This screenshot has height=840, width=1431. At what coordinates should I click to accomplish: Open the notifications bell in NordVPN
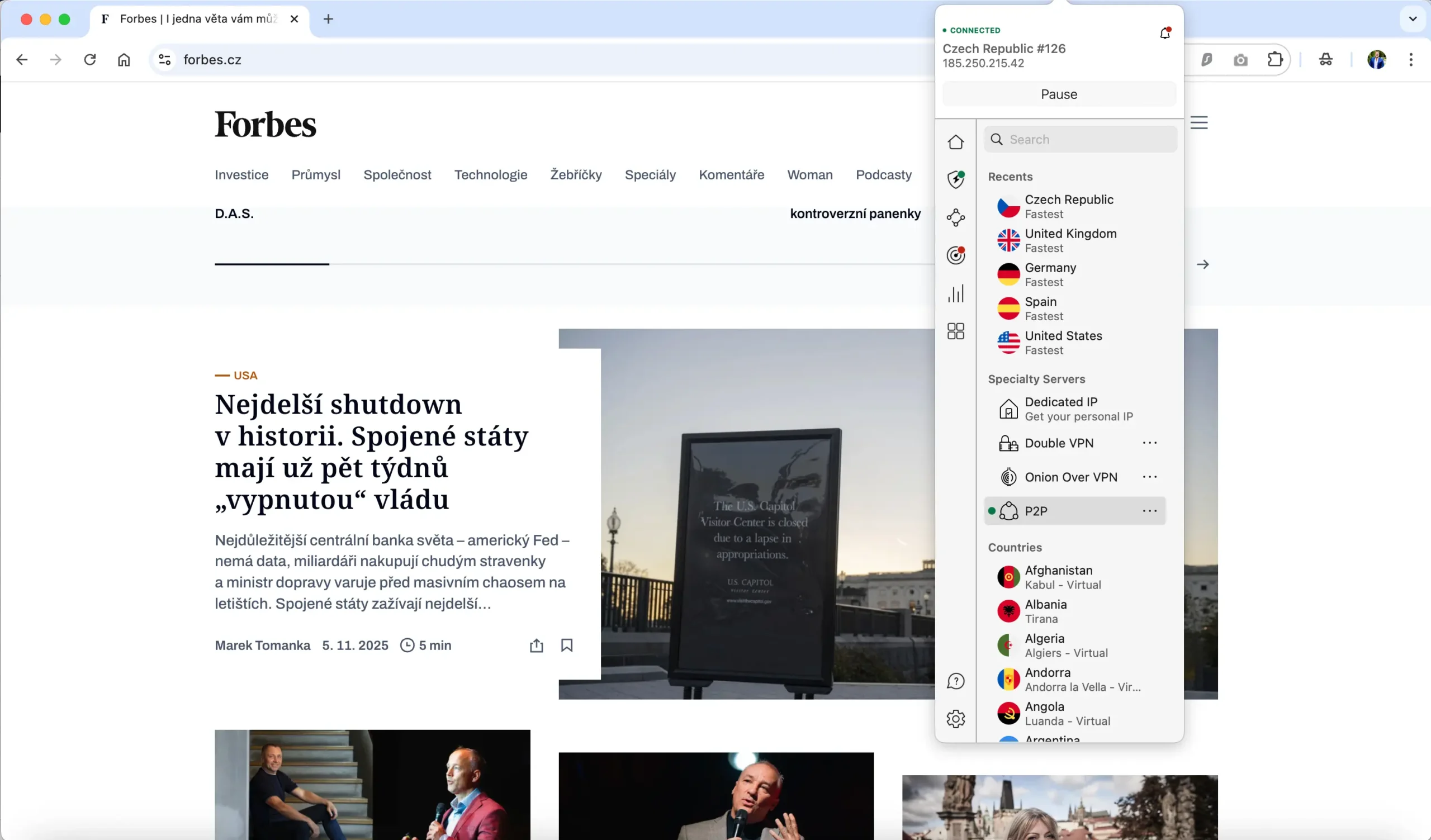[1165, 32]
